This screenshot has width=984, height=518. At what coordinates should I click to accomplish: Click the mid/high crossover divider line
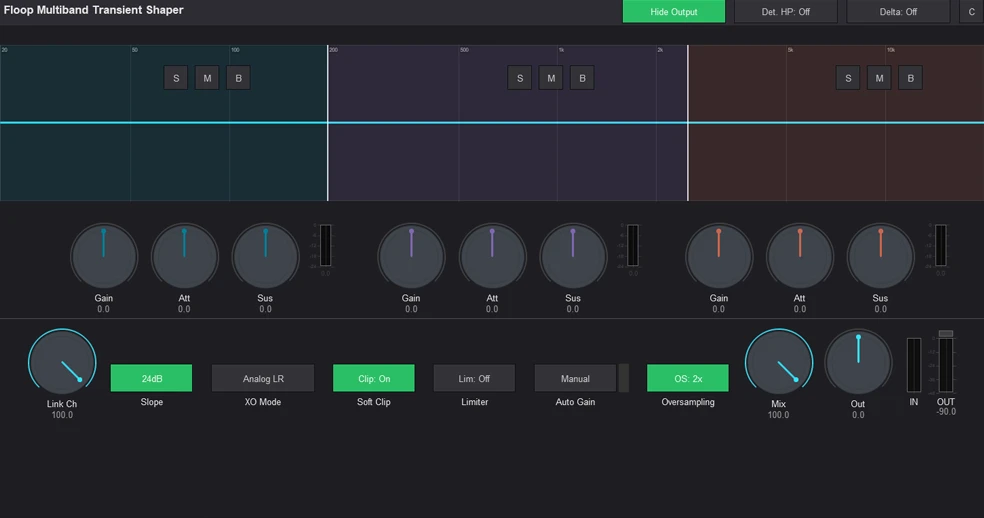tap(688, 123)
